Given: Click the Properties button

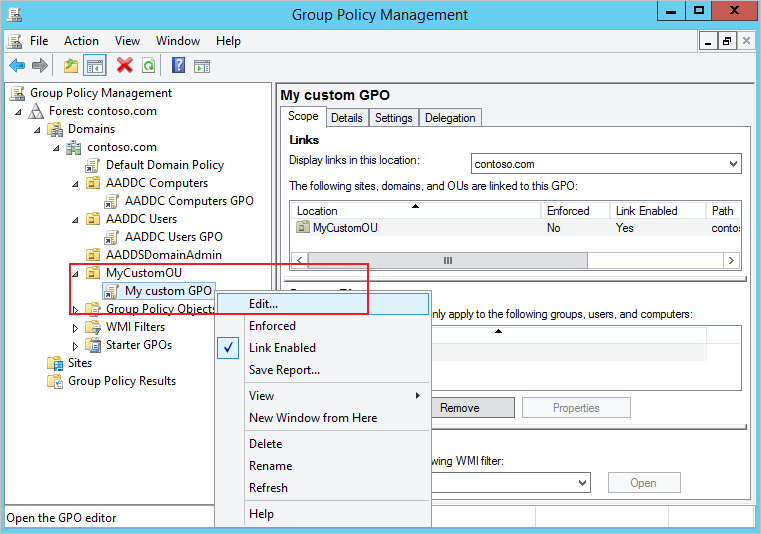Looking at the screenshot, I should (x=576, y=408).
